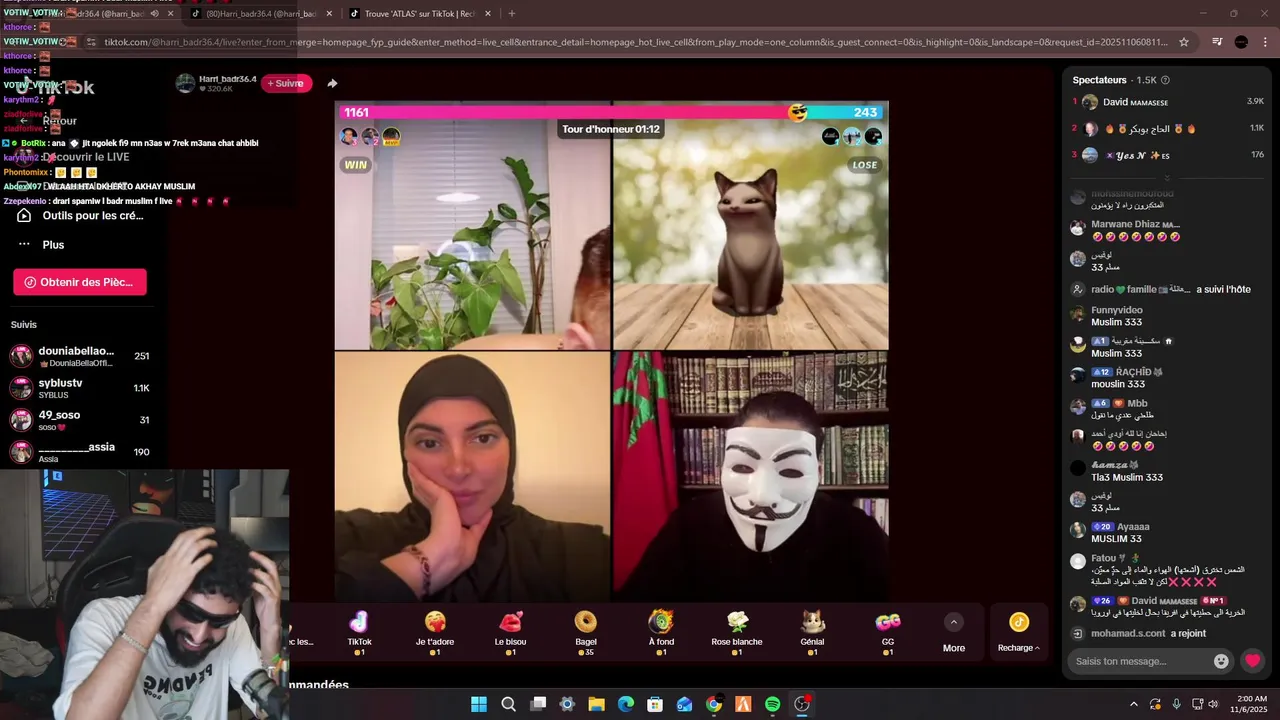Open the emoji picker in chat box
Image resolution: width=1280 pixels, height=720 pixels.
[1221, 661]
